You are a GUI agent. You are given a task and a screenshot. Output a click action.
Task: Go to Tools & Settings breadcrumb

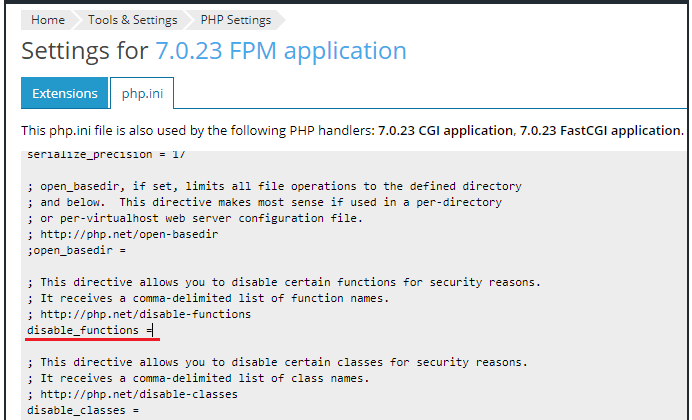(132, 20)
